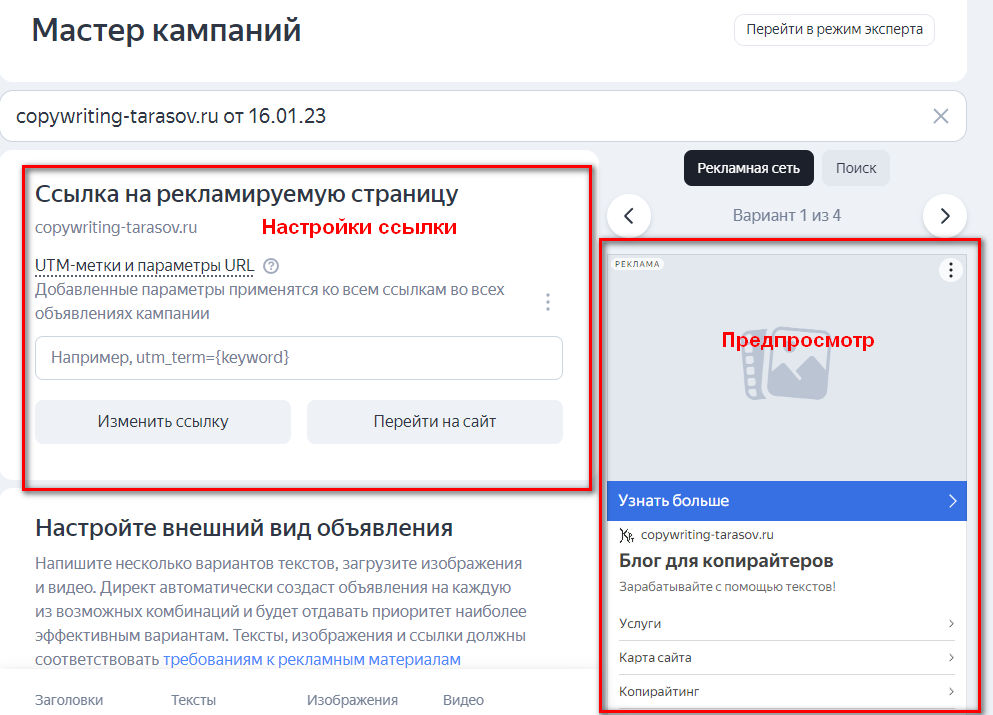The image size is (993, 715).
Task: Open требованиям к рекламным материалам link
Action: pos(312,660)
